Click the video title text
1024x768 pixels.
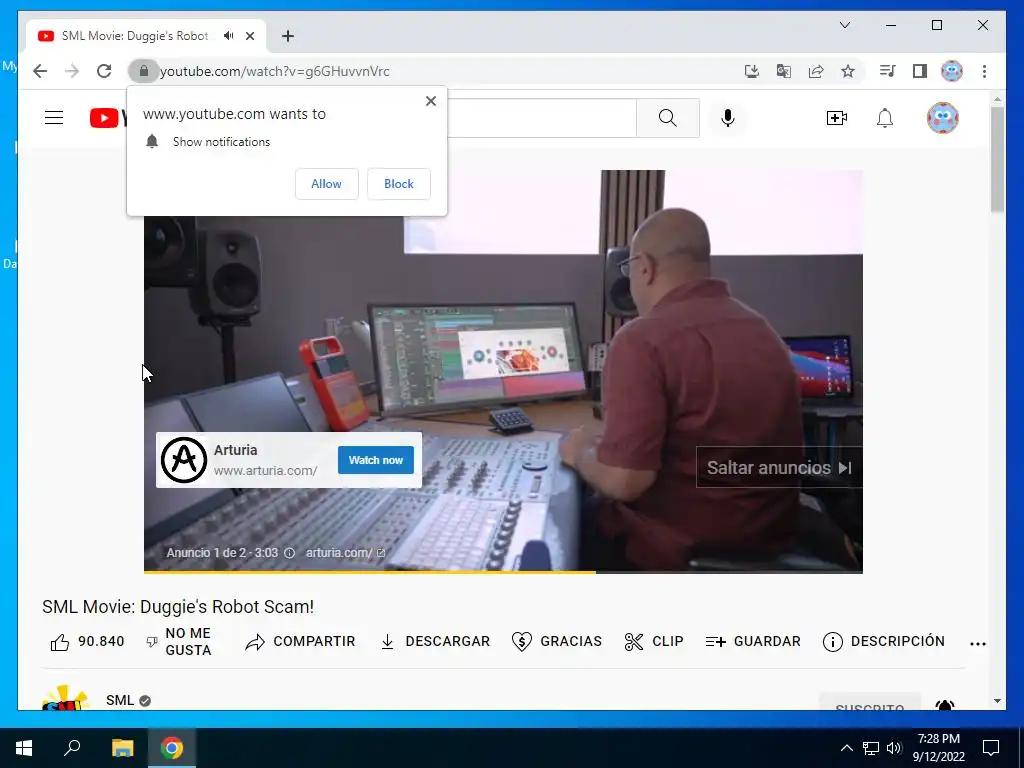[x=178, y=607]
